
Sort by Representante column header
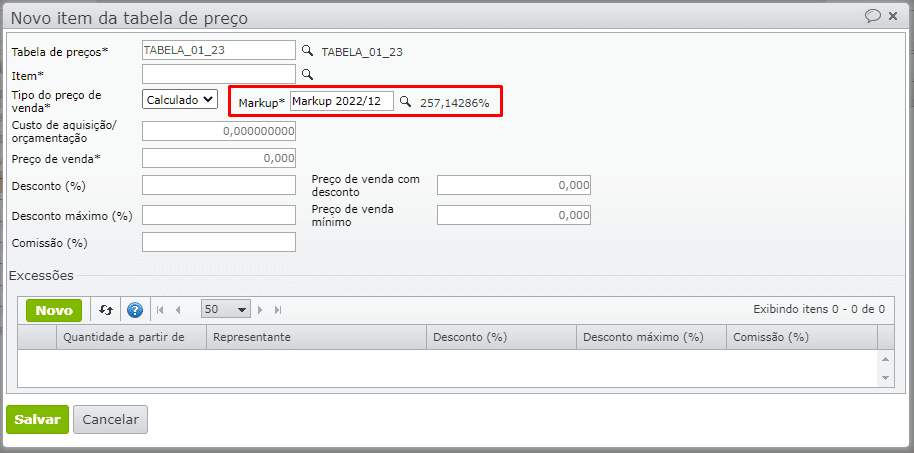point(316,338)
